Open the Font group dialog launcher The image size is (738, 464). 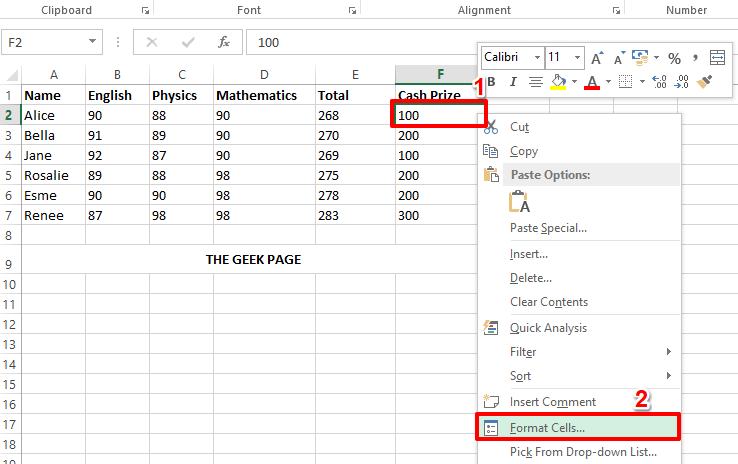pyautogui.click(x=351, y=10)
